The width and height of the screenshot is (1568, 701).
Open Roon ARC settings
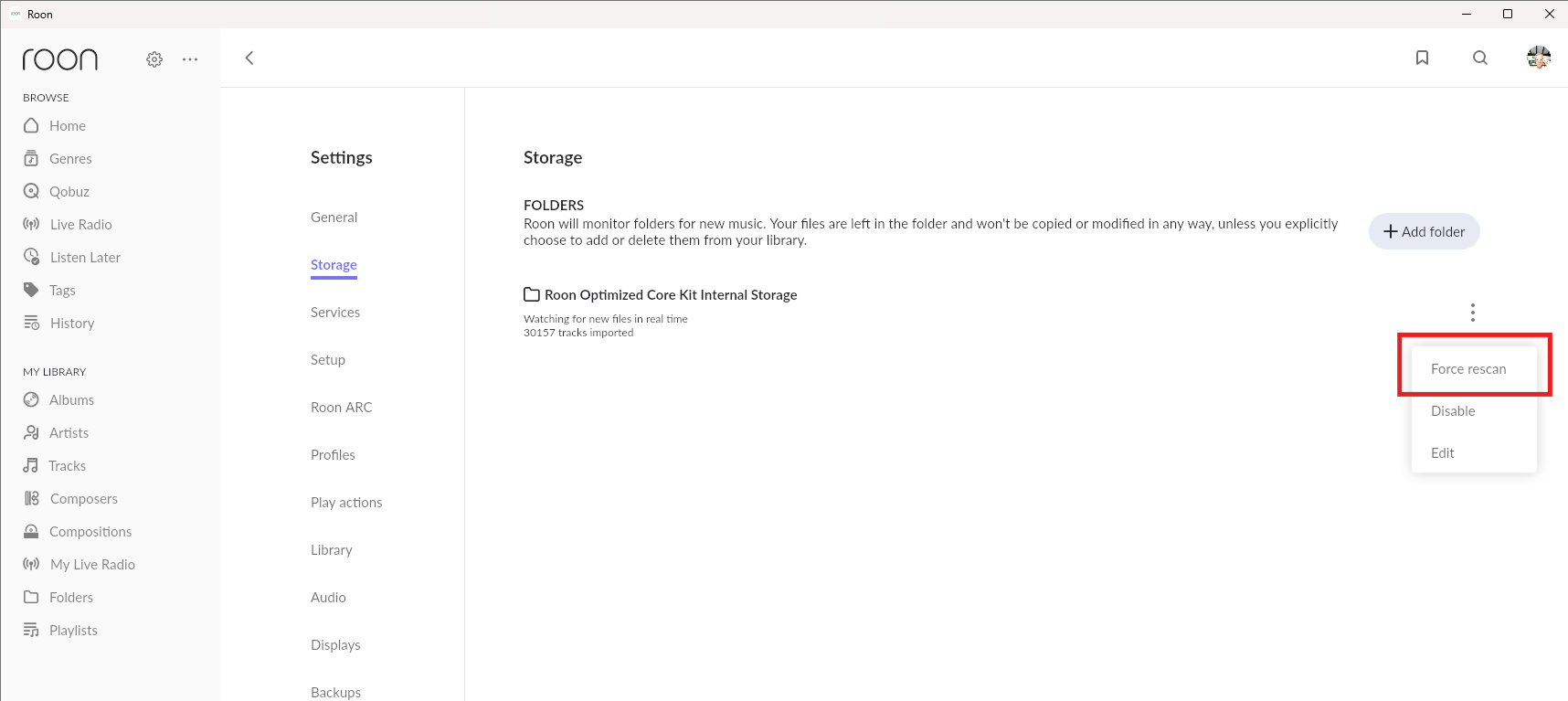(x=342, y=408)
